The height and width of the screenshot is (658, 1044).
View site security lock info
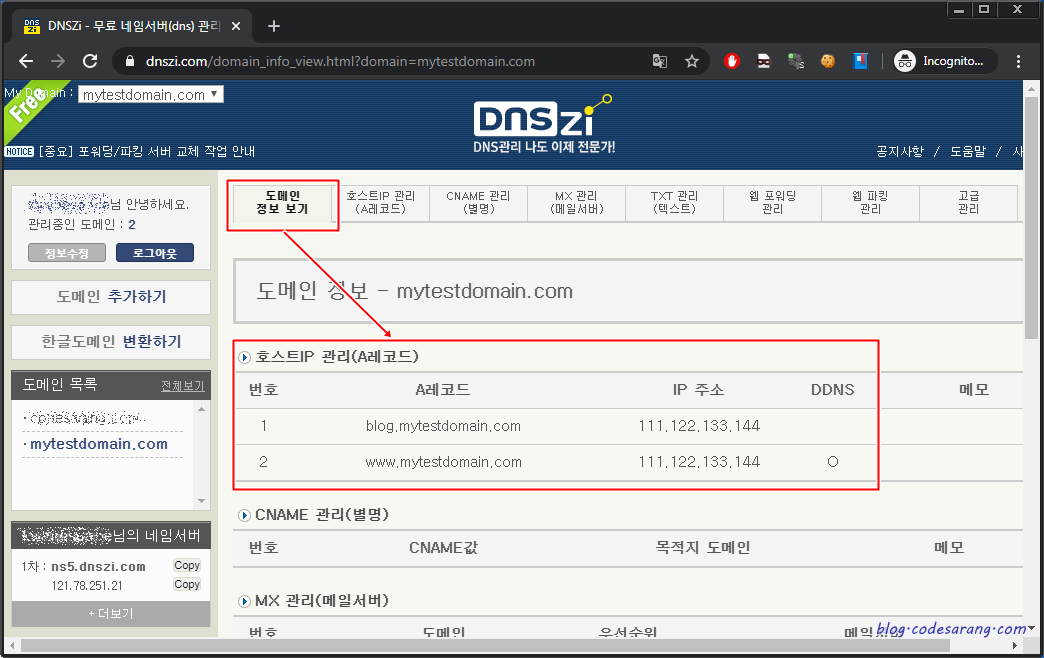(x=130, y=61)
